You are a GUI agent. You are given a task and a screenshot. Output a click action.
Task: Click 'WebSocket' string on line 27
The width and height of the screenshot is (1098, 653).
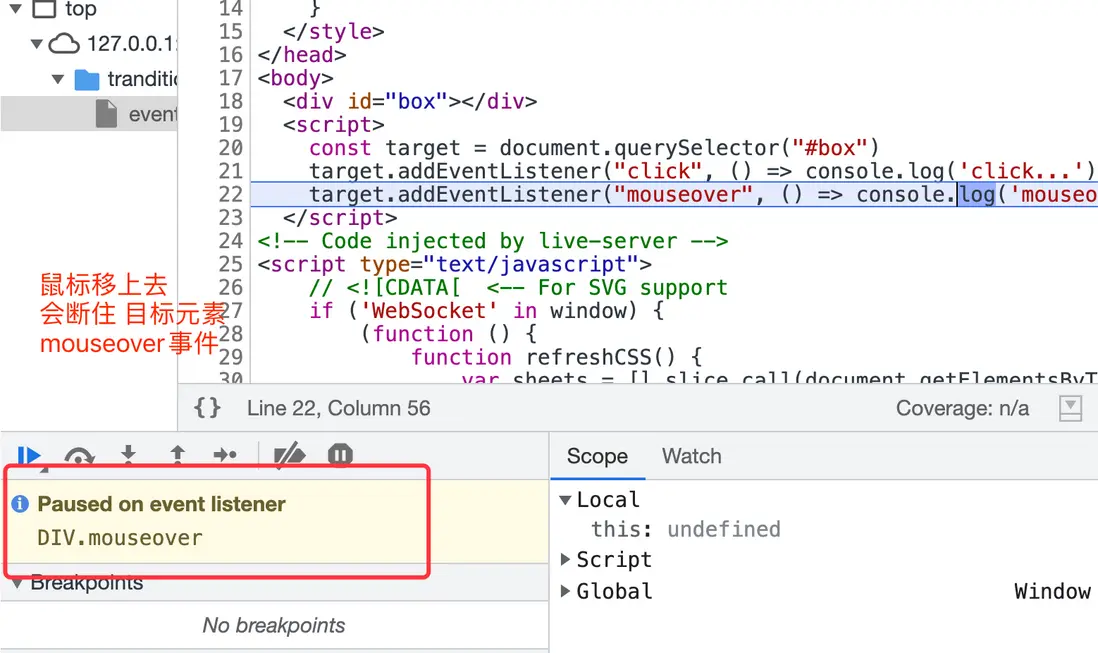pos(429,311)
